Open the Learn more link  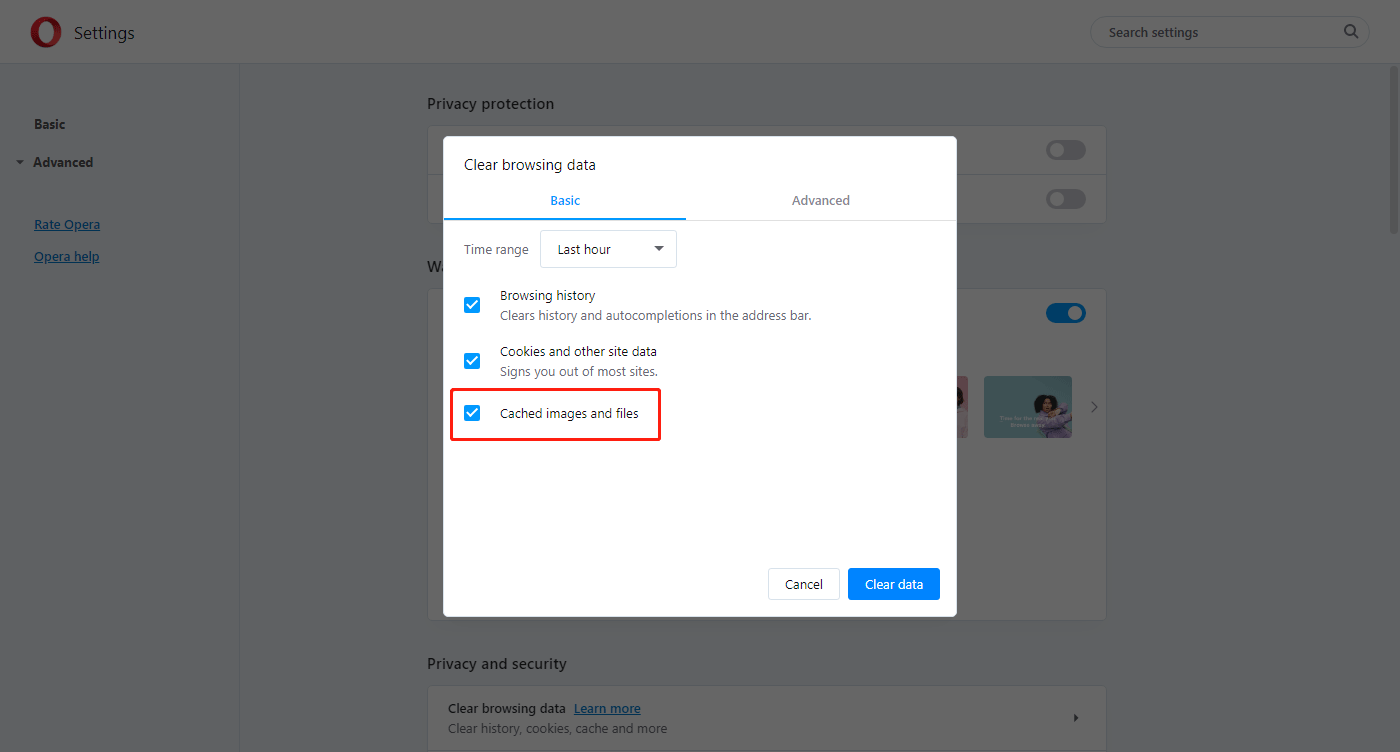(607, 708)
